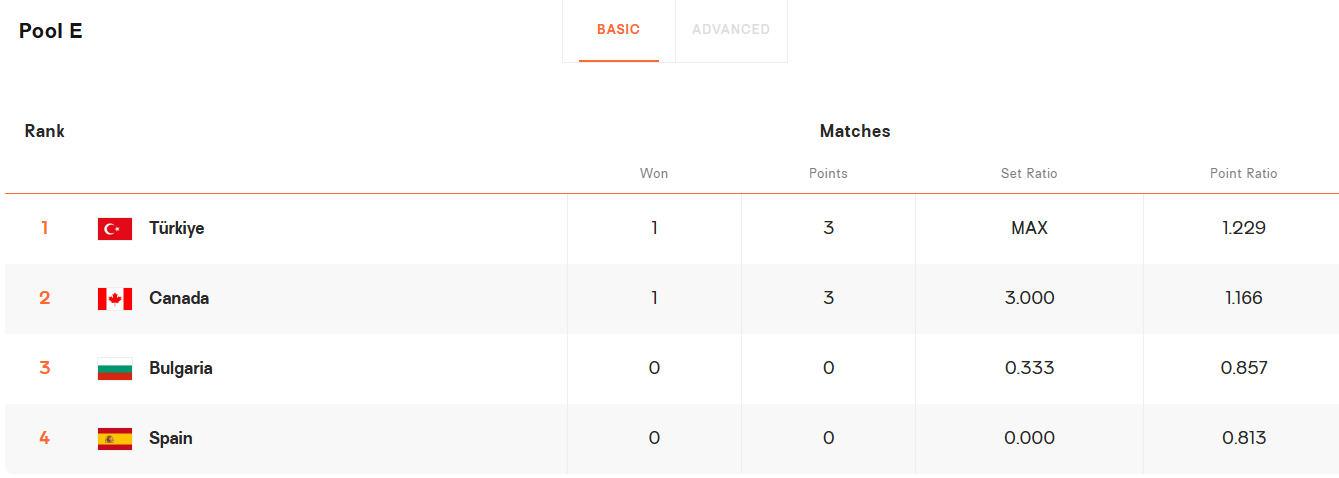Viewport: 1339px width, 478px height.
Task: Click the Won column header
Action: [654, 173]
